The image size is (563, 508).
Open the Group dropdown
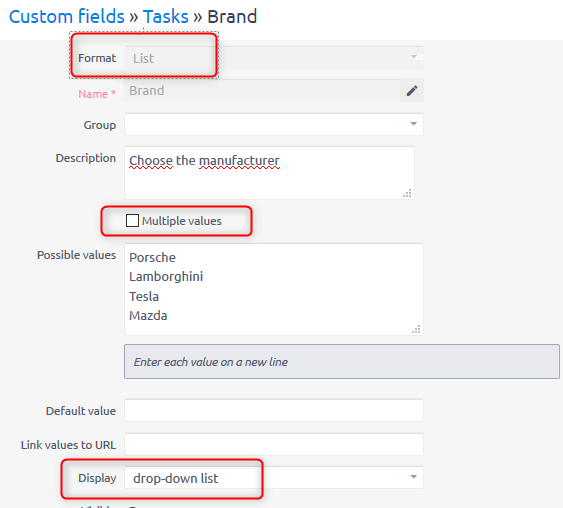click(x=274, y=124)
